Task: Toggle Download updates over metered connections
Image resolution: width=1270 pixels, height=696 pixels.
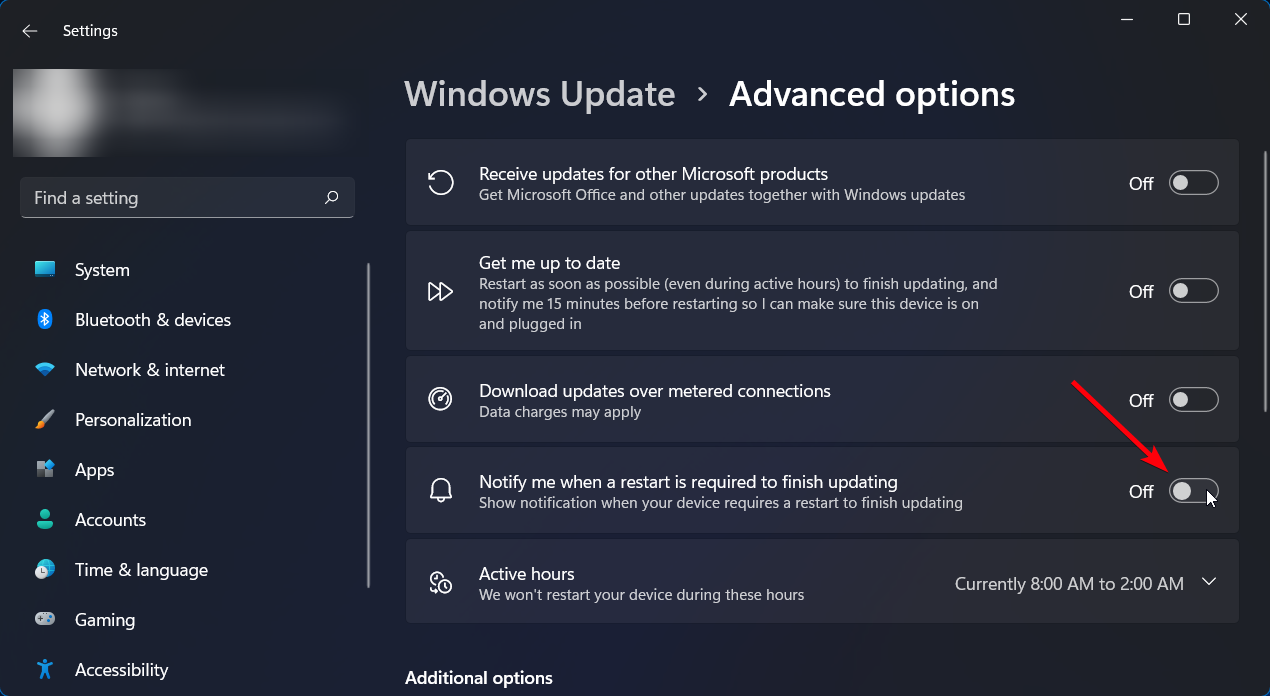Action: (1194, 400)
